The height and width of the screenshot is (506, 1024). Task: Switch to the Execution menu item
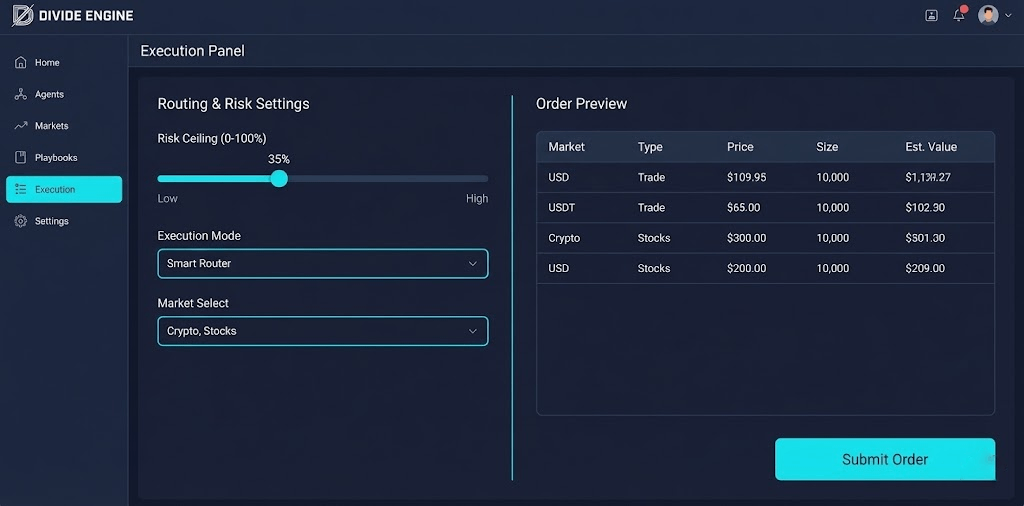64,190
